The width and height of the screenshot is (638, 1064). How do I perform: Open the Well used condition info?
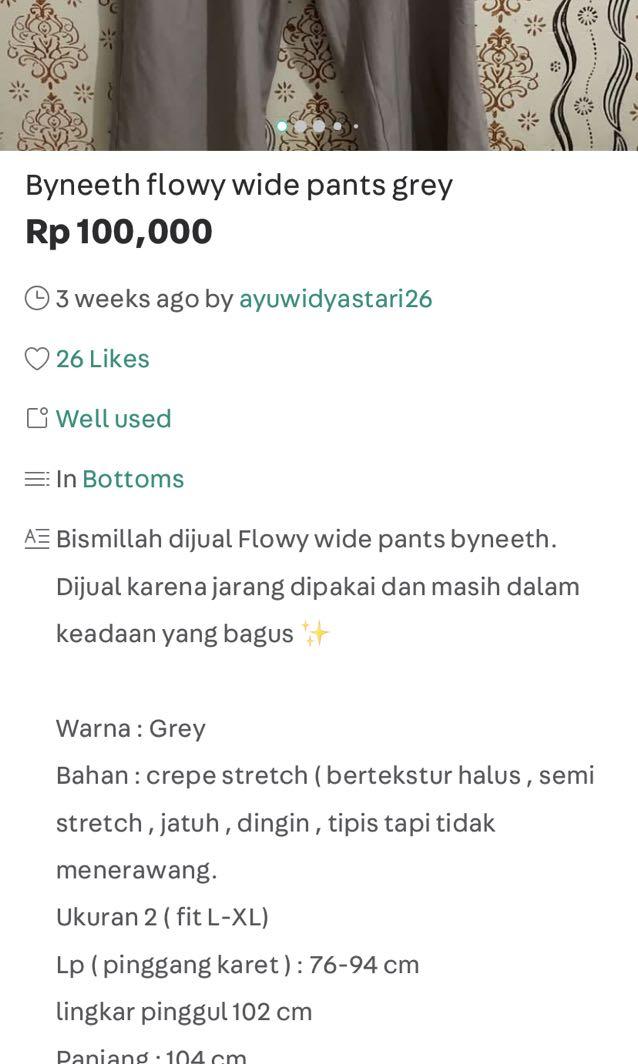(x=113, y=419)
